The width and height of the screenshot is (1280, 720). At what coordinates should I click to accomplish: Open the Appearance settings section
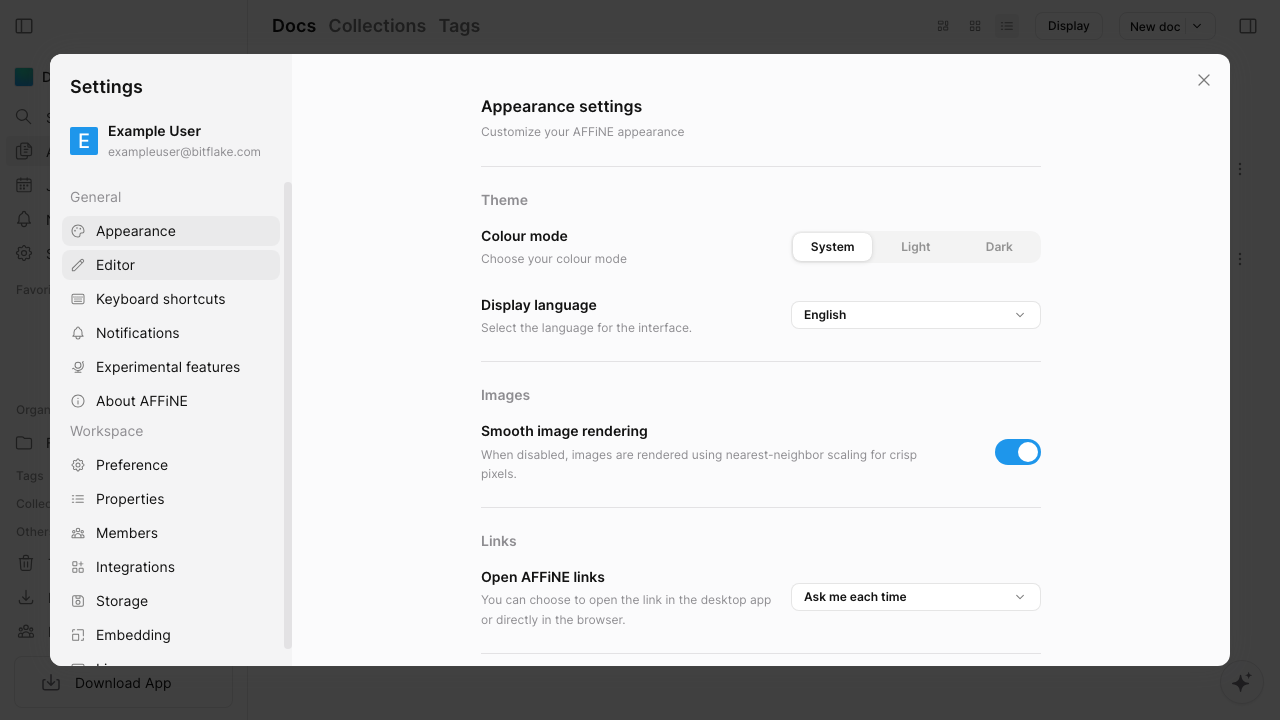(x=171, y=231)
